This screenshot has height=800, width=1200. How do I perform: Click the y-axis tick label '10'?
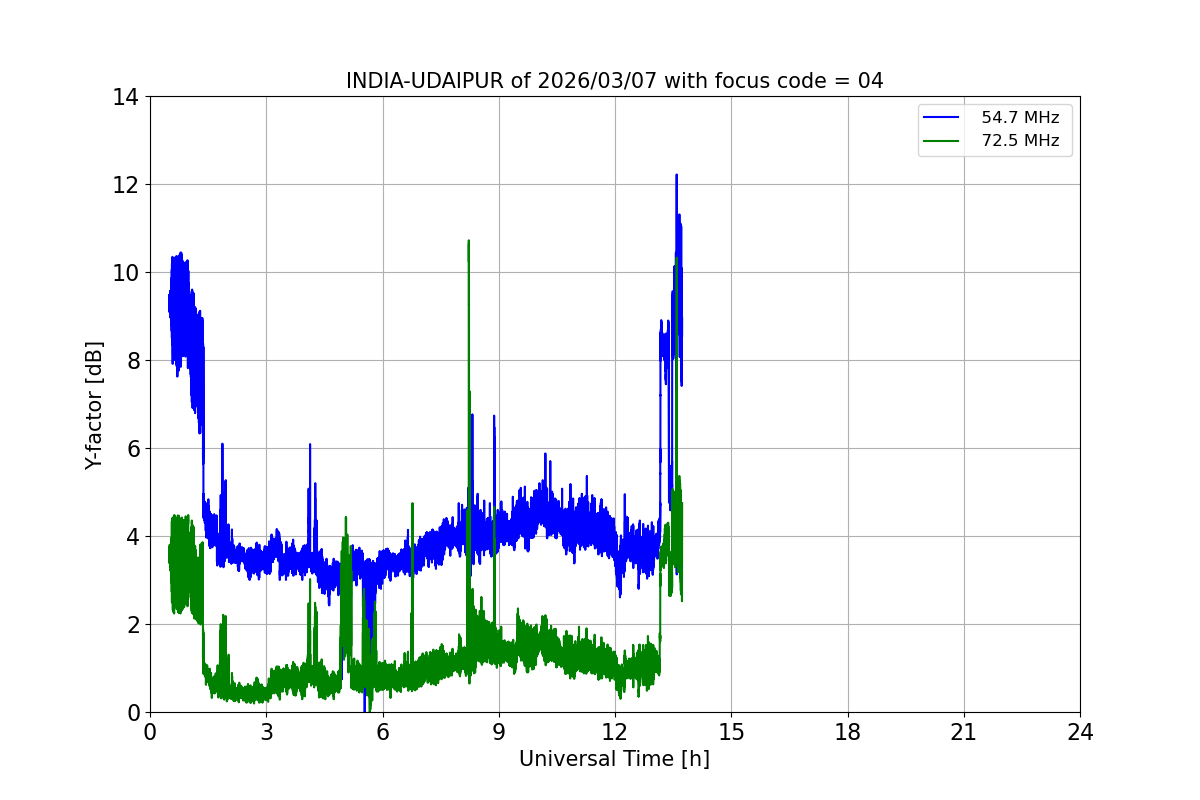tap(125, 273)
